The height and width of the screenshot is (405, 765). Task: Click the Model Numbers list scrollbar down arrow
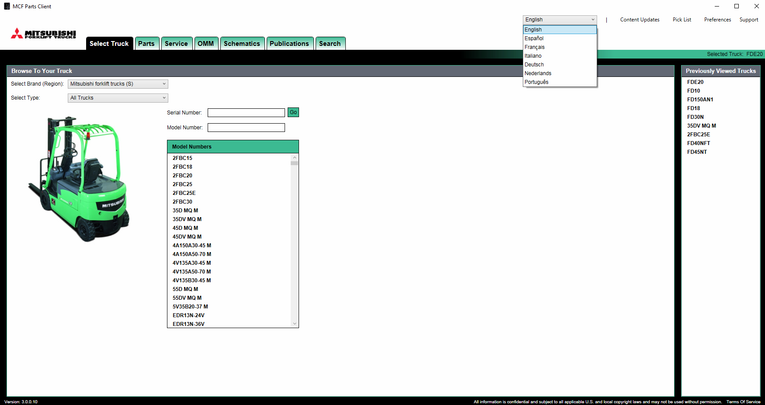click(295, 323)
